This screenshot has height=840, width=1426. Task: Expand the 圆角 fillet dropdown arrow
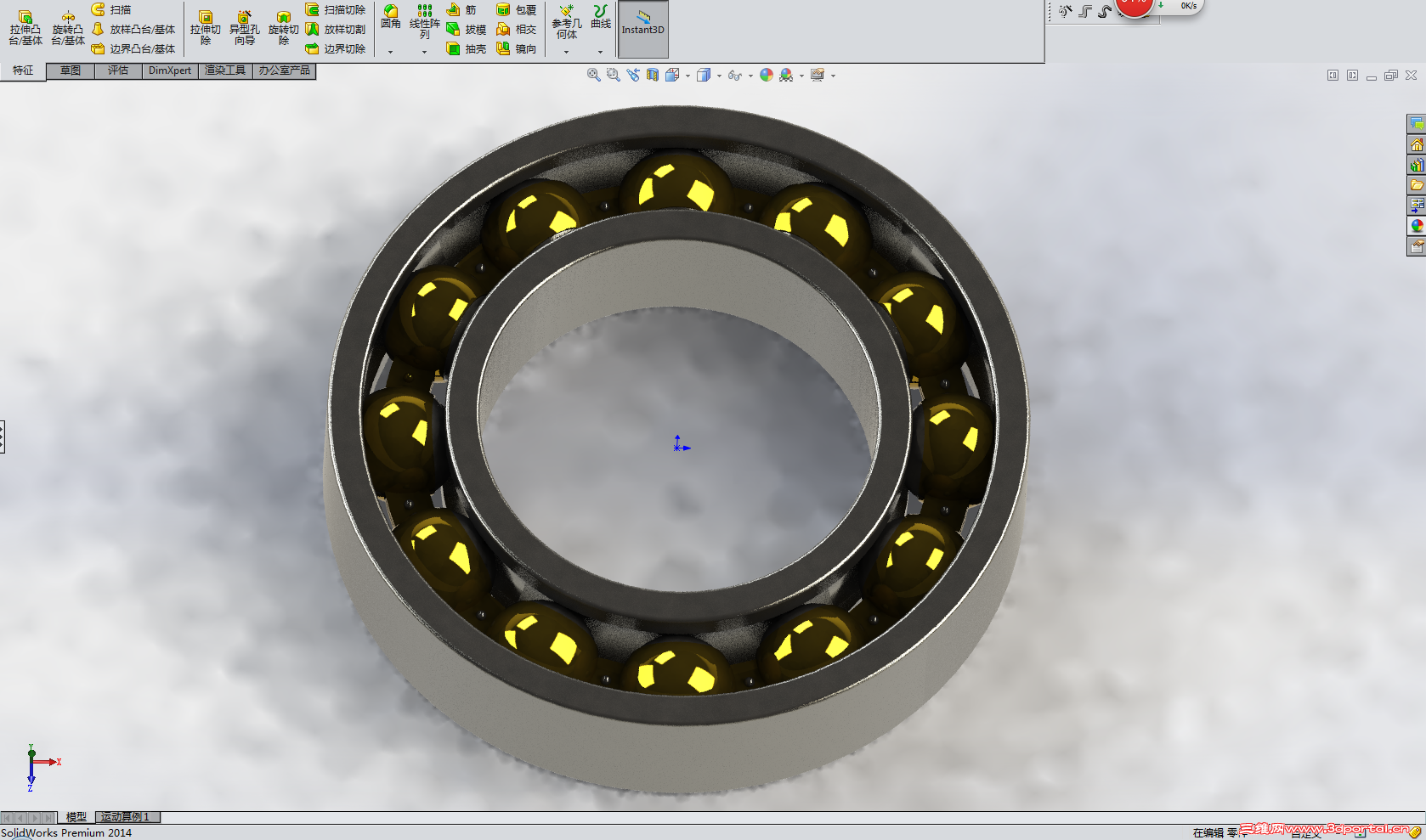pos(391,52)
